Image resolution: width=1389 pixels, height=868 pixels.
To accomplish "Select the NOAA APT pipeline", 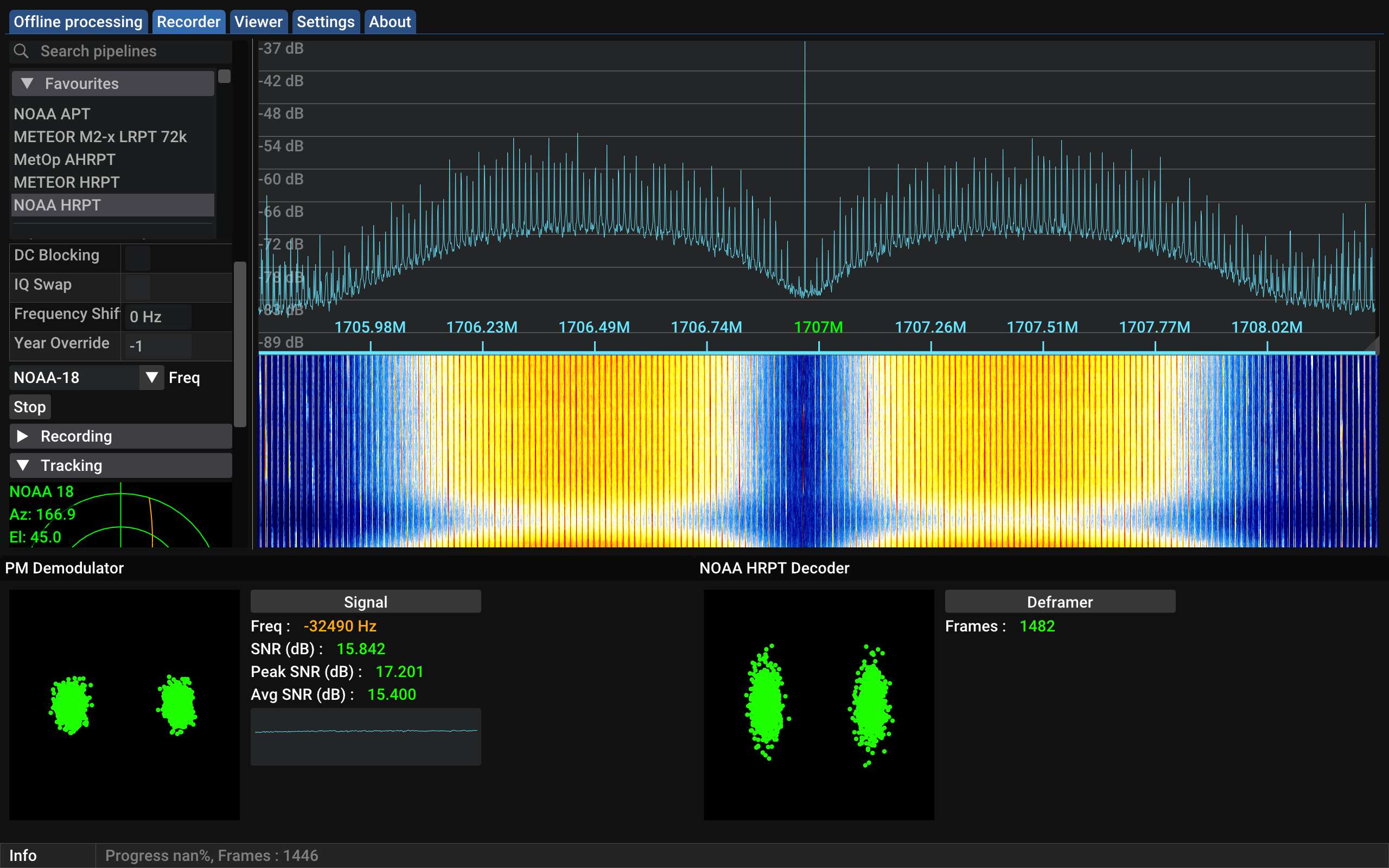I will point(51,114).
